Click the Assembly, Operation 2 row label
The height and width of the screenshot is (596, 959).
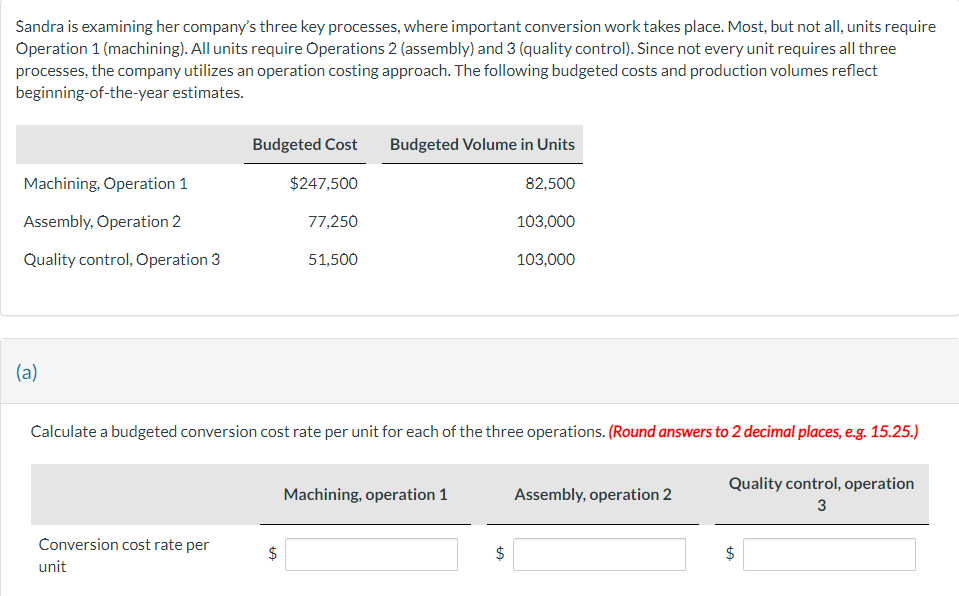point(102,222)
